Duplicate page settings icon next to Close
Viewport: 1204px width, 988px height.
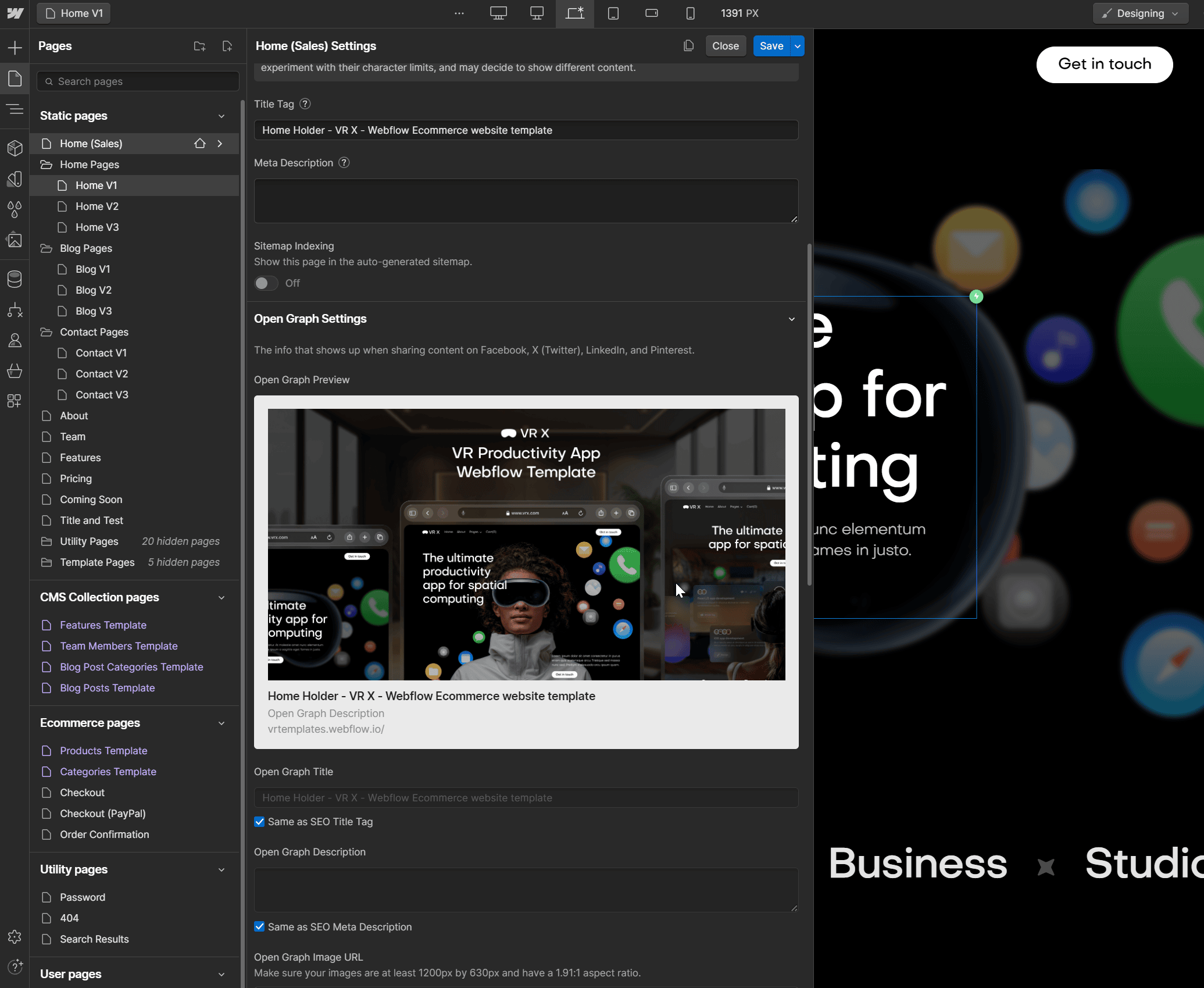[689, 46]
